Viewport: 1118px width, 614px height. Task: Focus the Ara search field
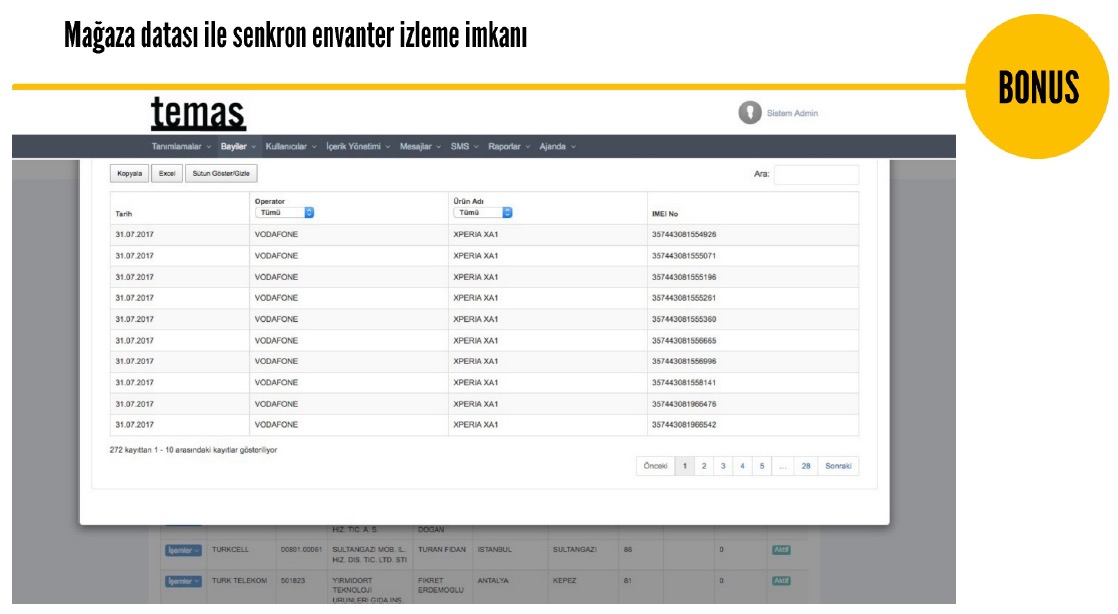(816, 174)
